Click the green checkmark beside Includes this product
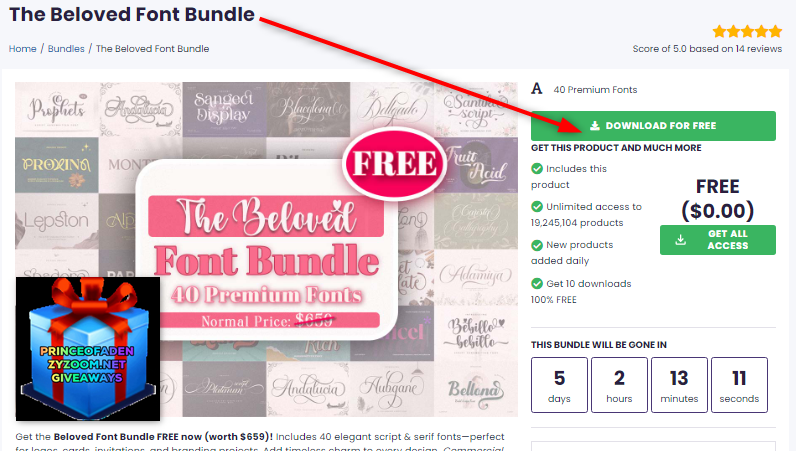796x451 pixels. [537, 168]
